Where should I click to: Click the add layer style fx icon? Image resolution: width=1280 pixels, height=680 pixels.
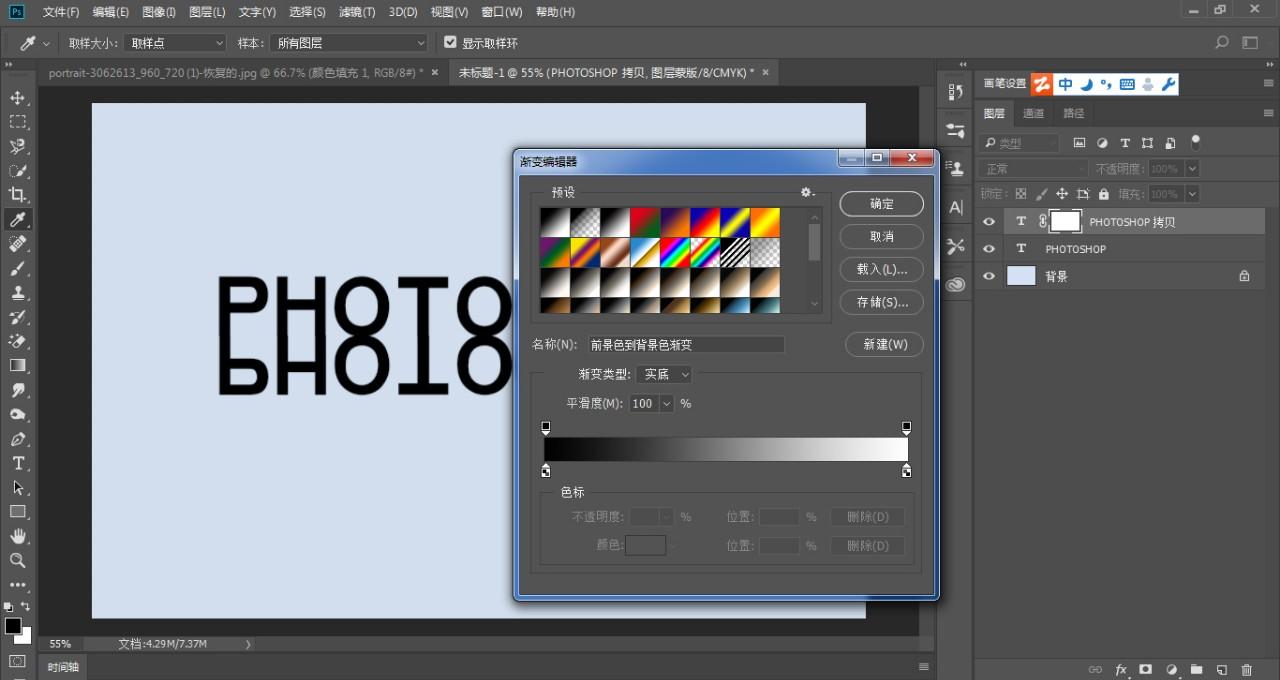pyautogui.click(x=1121, y=669)
